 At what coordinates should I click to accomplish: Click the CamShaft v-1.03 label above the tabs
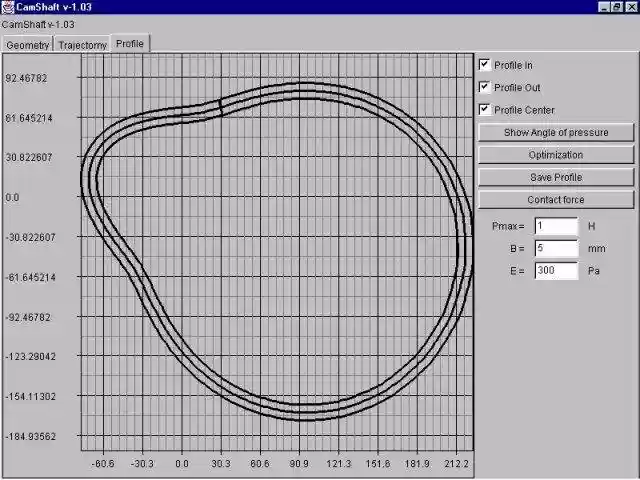pyautogui.click(x=38, y=23)
